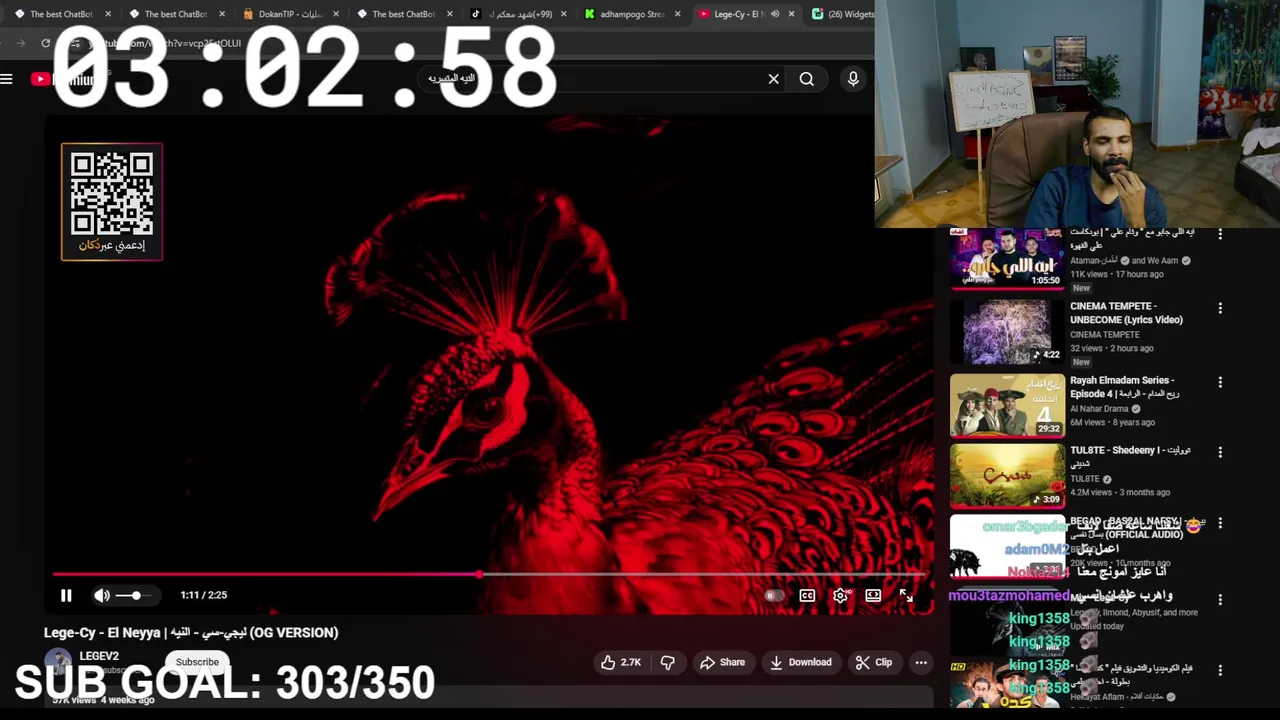This screenshot has width=1280, height=720.
Task: Seek using the red progress bar scrubber
Action: (x=480, y=574)
